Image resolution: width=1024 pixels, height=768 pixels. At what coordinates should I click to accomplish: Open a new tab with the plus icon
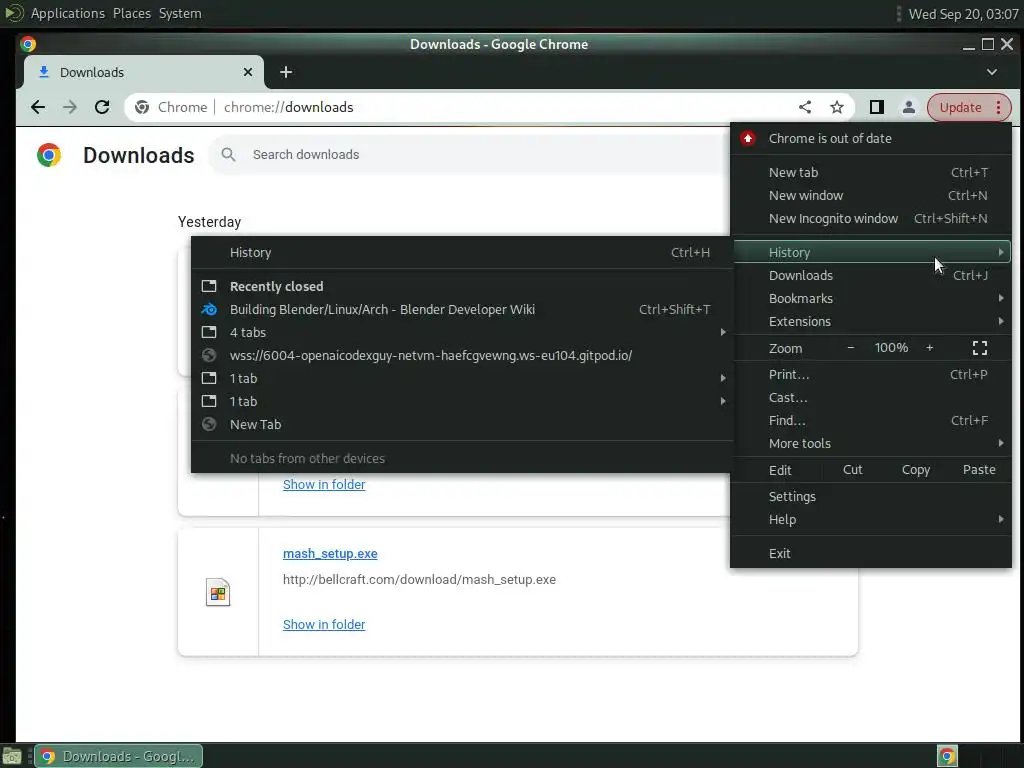click(x=285, y=72)
